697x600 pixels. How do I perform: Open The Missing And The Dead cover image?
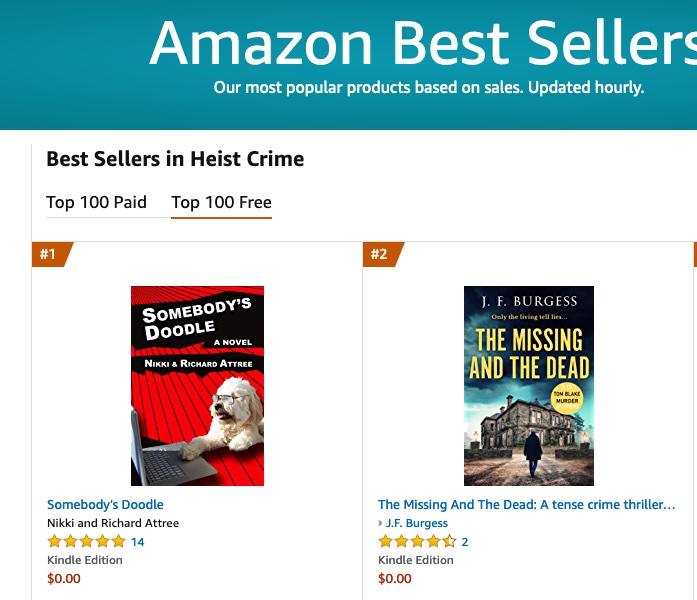[528, 386]
